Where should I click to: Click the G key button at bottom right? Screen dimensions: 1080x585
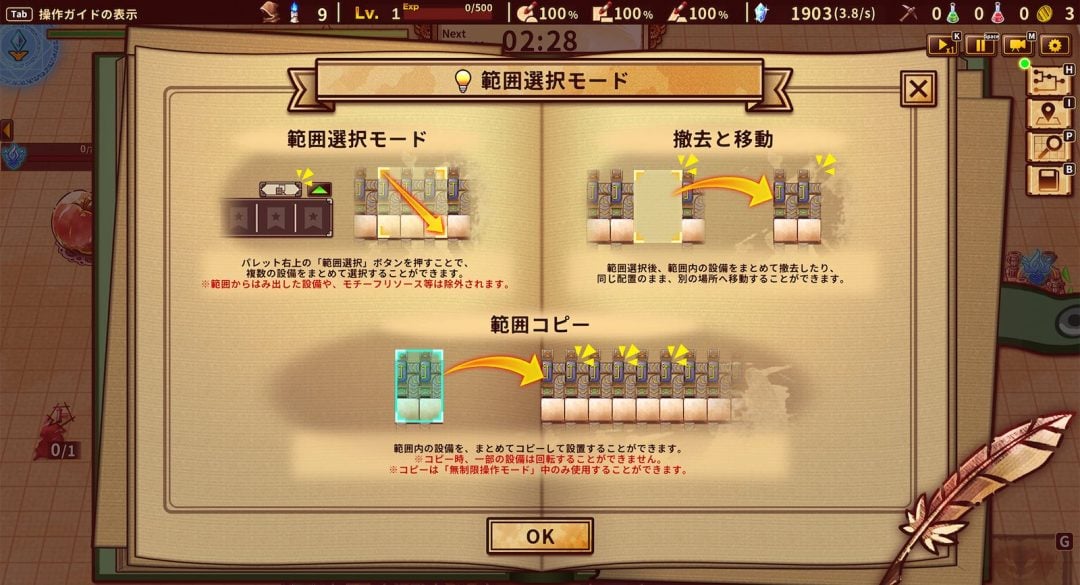click(x=1064, y=542)
